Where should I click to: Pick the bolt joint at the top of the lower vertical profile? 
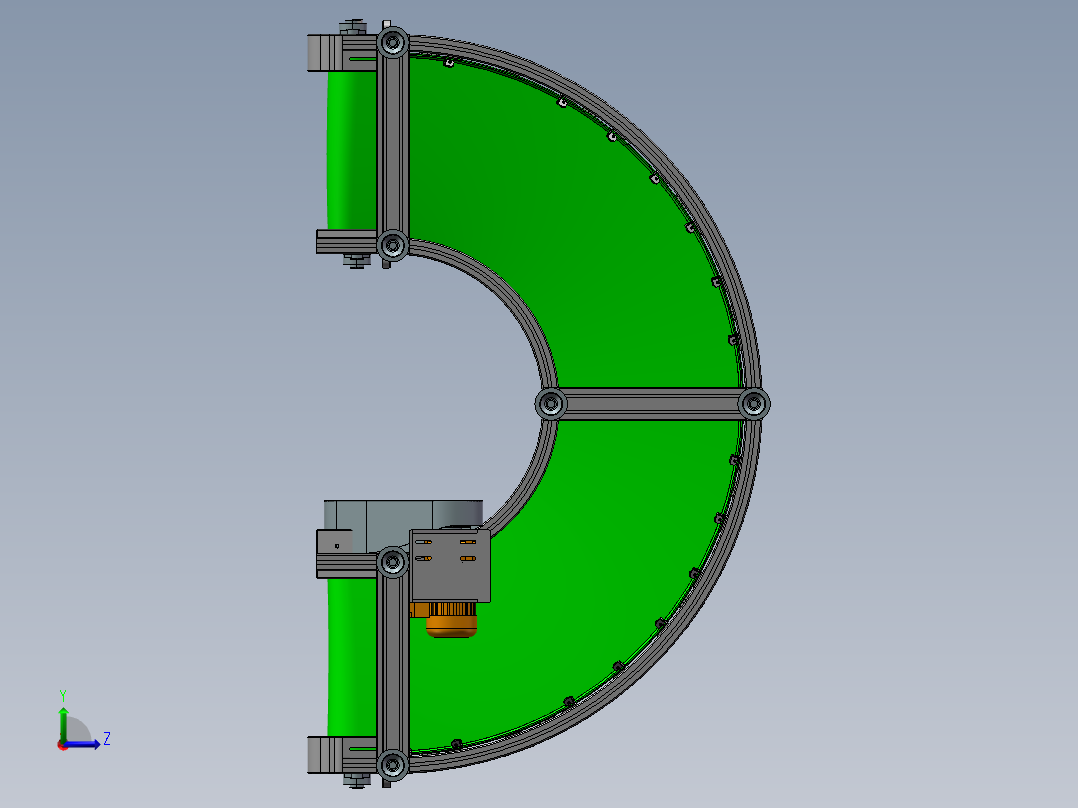coord(393,563)
